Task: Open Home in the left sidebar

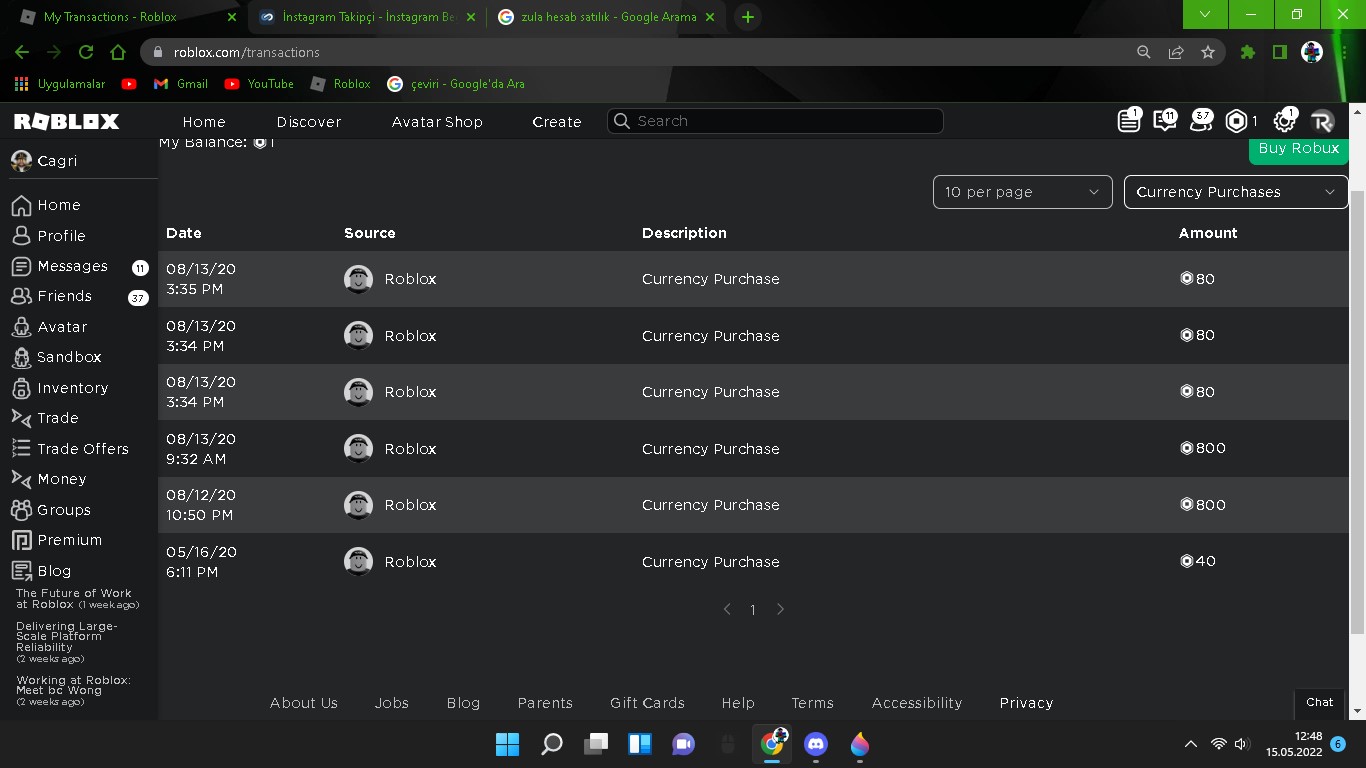Action: coord(46,205)
